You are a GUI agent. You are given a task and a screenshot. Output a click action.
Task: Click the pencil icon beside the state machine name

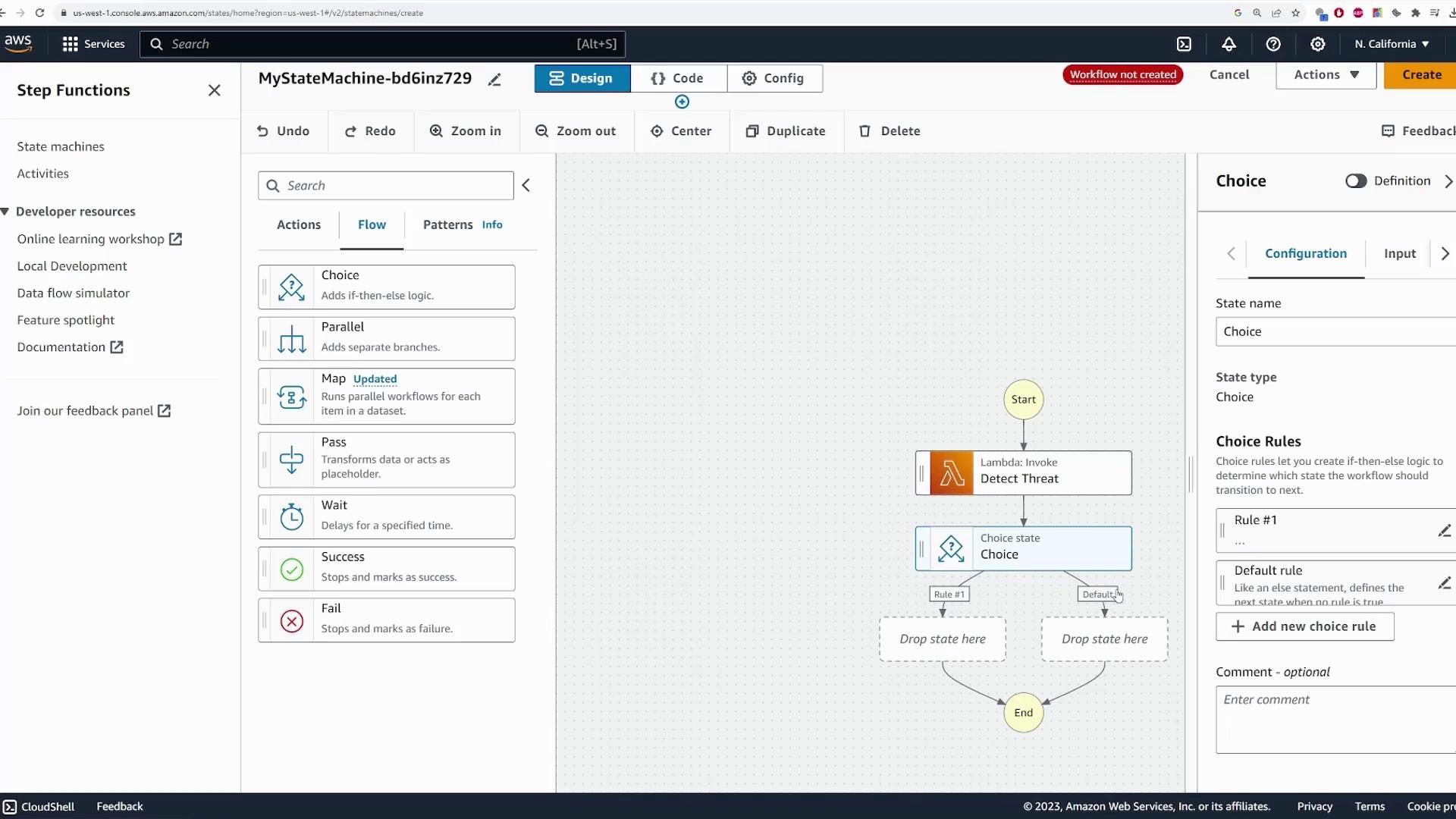pyautogui.click(x=494, y=80)
